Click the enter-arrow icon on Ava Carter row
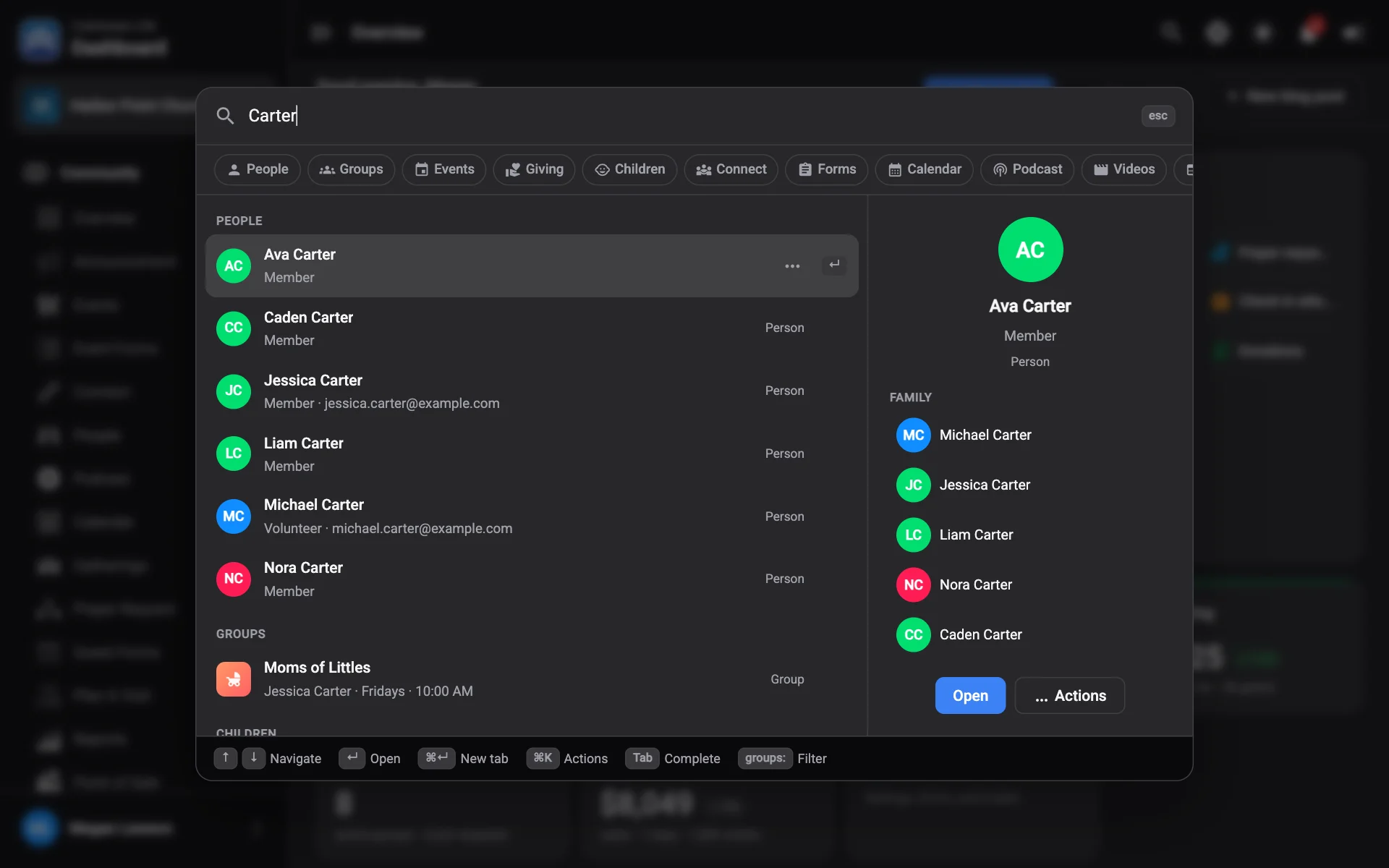This screenshot has height=868, width=1389. pyautogui.click(x=834, y=265)
